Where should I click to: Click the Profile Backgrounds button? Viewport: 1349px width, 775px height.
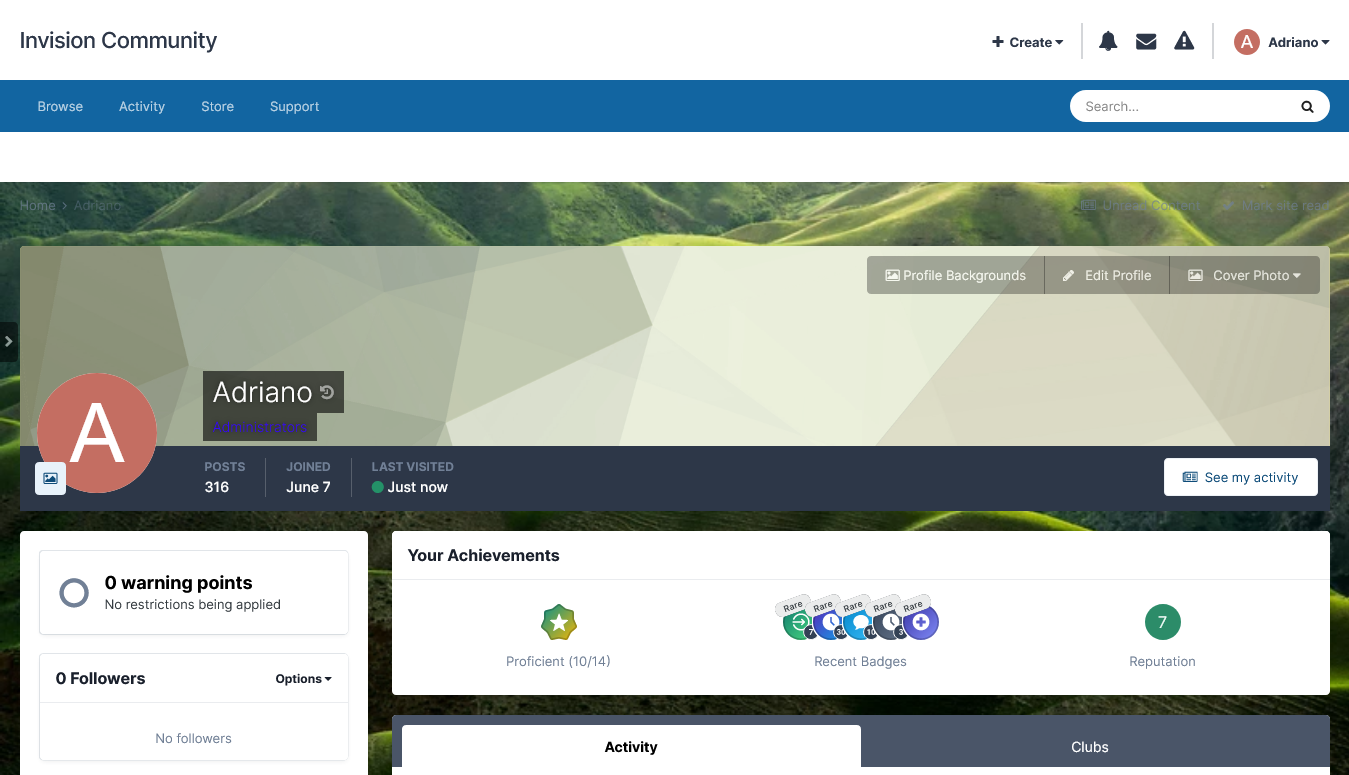pos(955,275)
